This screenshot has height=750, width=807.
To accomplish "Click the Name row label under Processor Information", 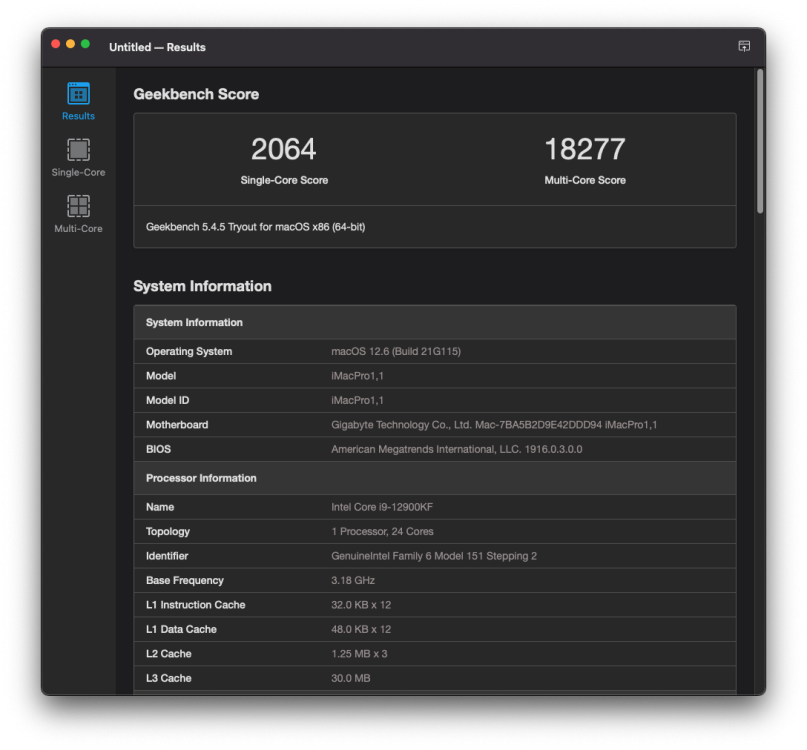I will pyautogui.click(x=160, y=507).
